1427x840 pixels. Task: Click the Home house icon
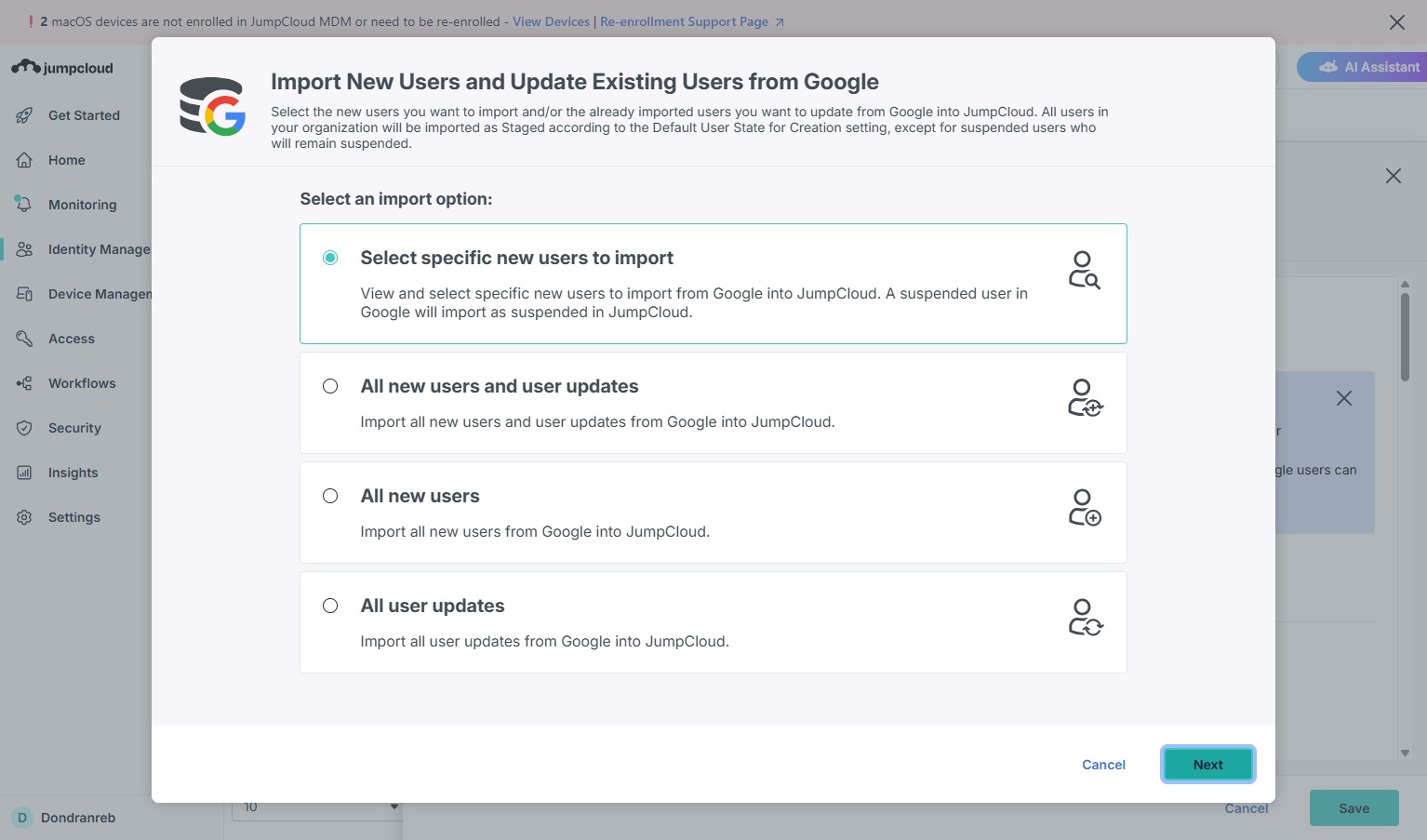pyautogui.click(x=24, y=160)
